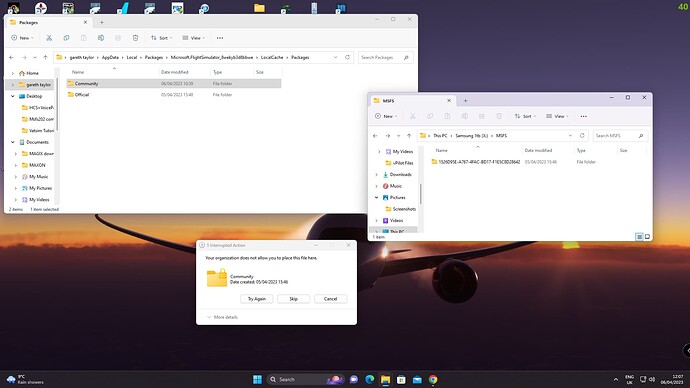Open See more ellipsis in Packages window

(220, 38)
